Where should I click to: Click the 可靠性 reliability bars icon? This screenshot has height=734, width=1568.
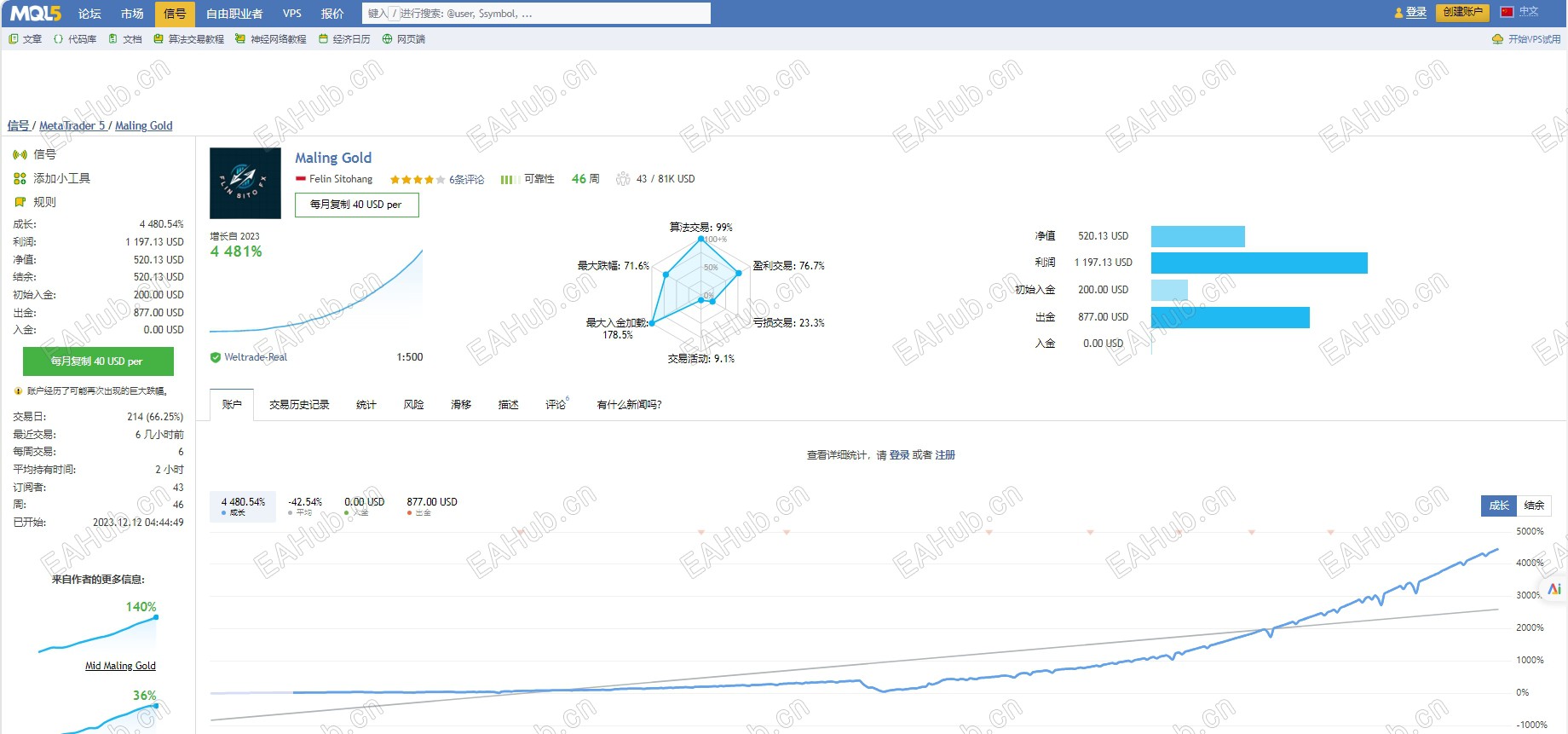pos(510,180)
